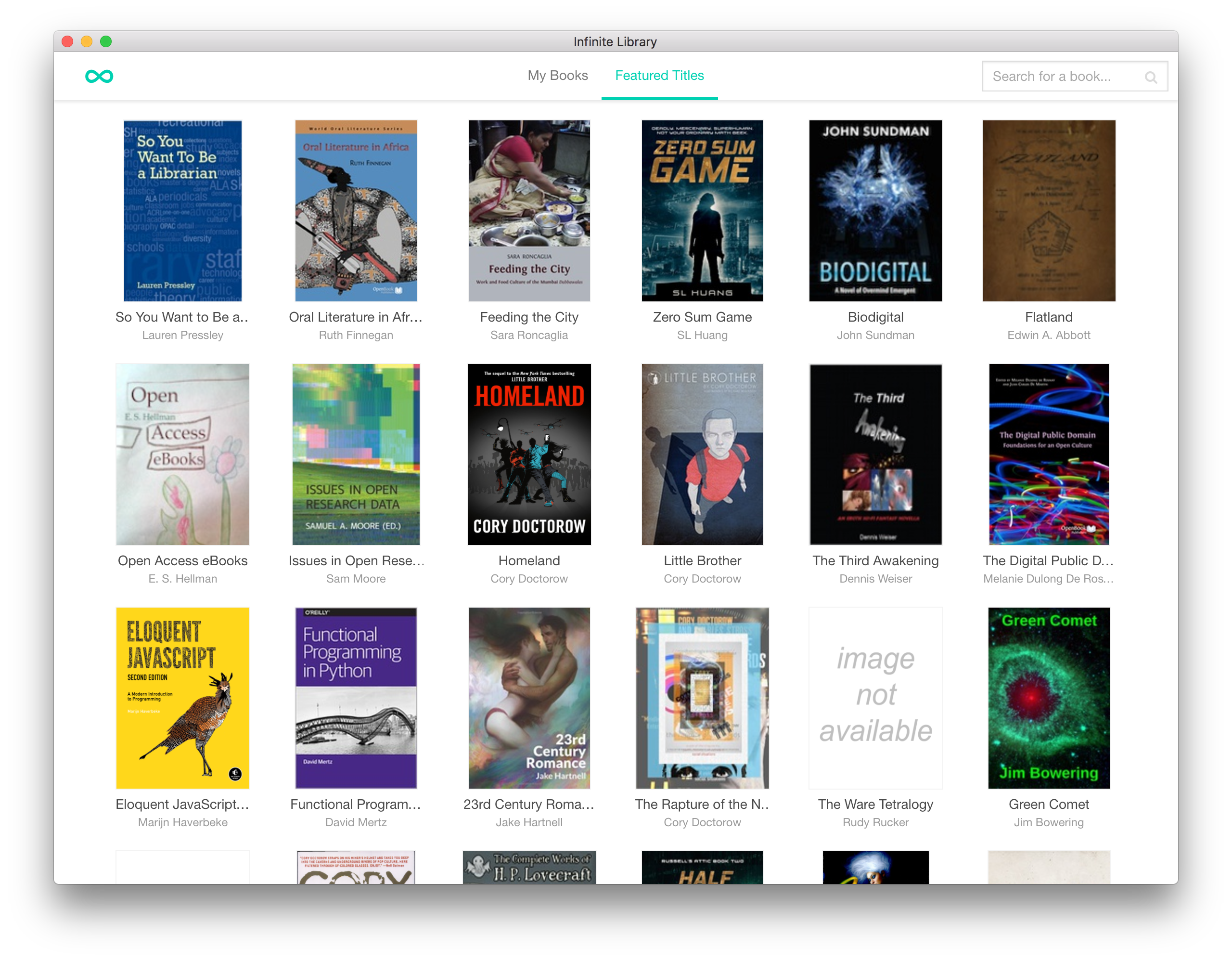Select the Functional Programming in Python cover

point(355,698)
